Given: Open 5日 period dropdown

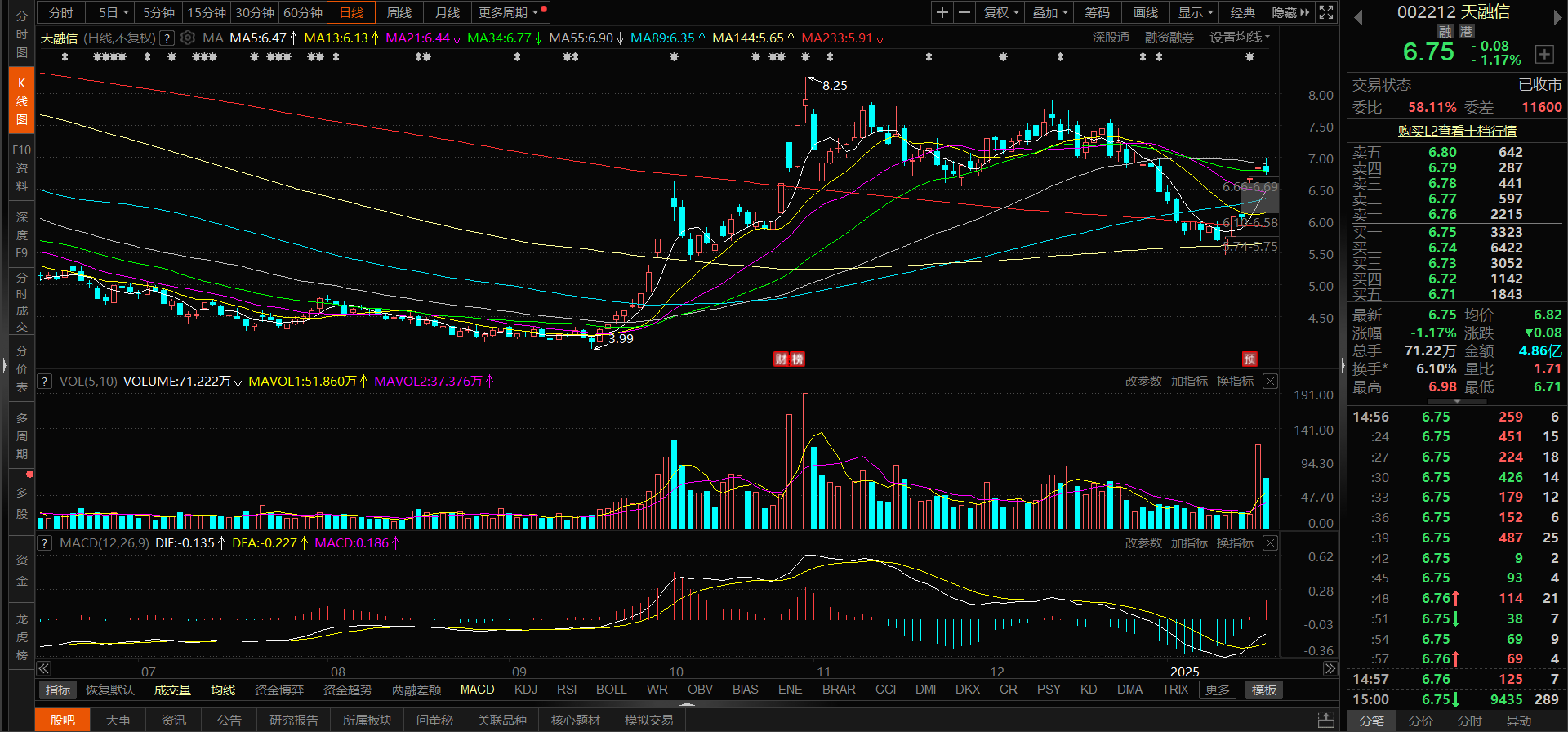Looking at the screenshot, I should point(114,12).
